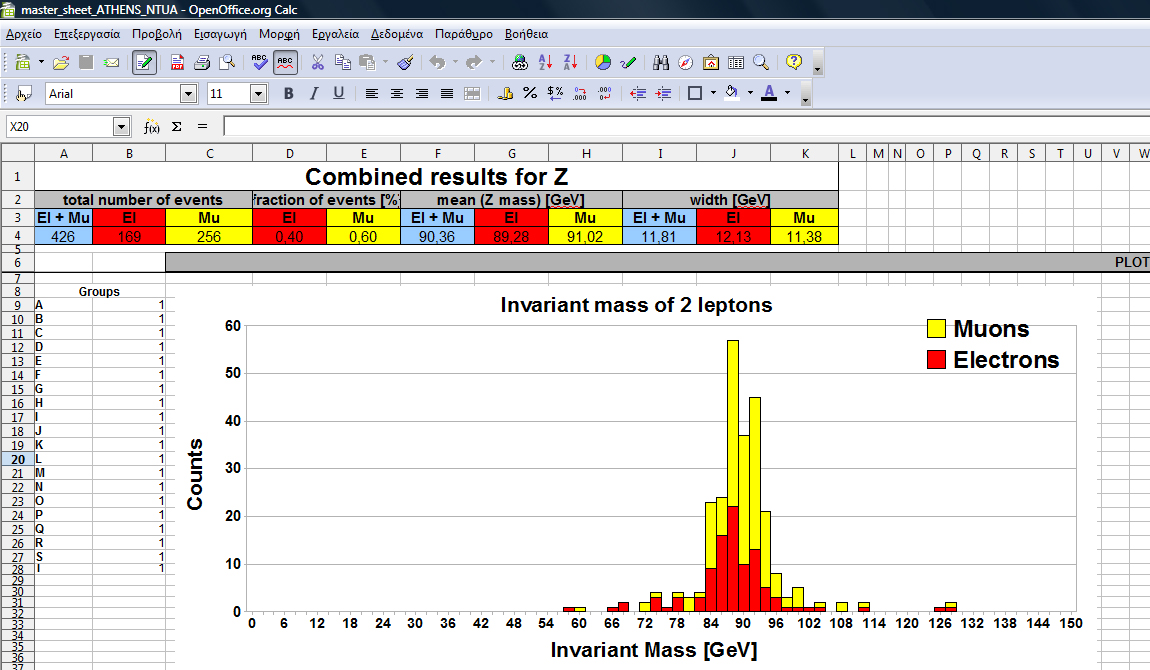1150x670 pixels.
Task: Merge cells icon
Action: [x=472, y=94]
